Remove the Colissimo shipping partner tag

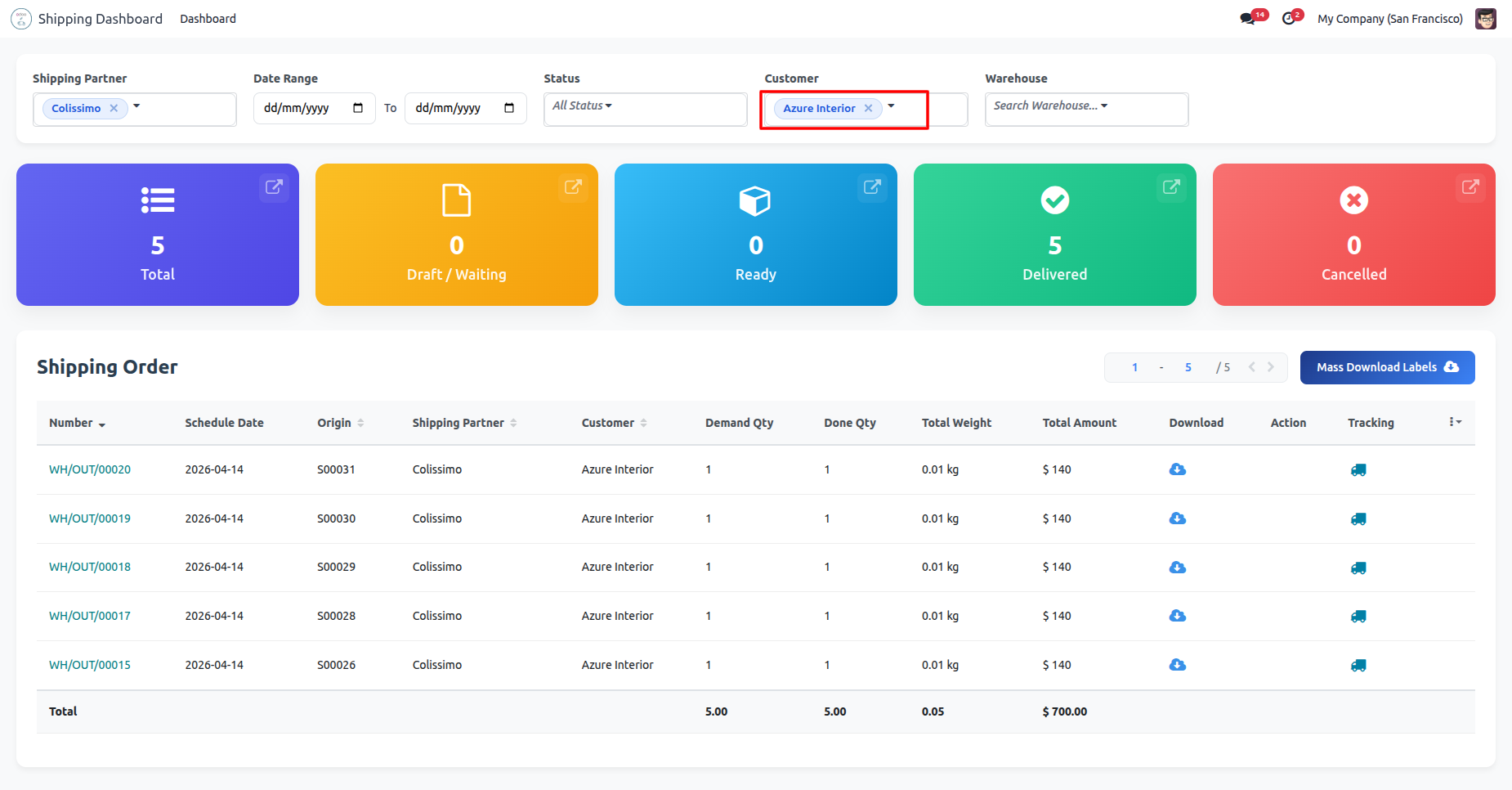114,109
